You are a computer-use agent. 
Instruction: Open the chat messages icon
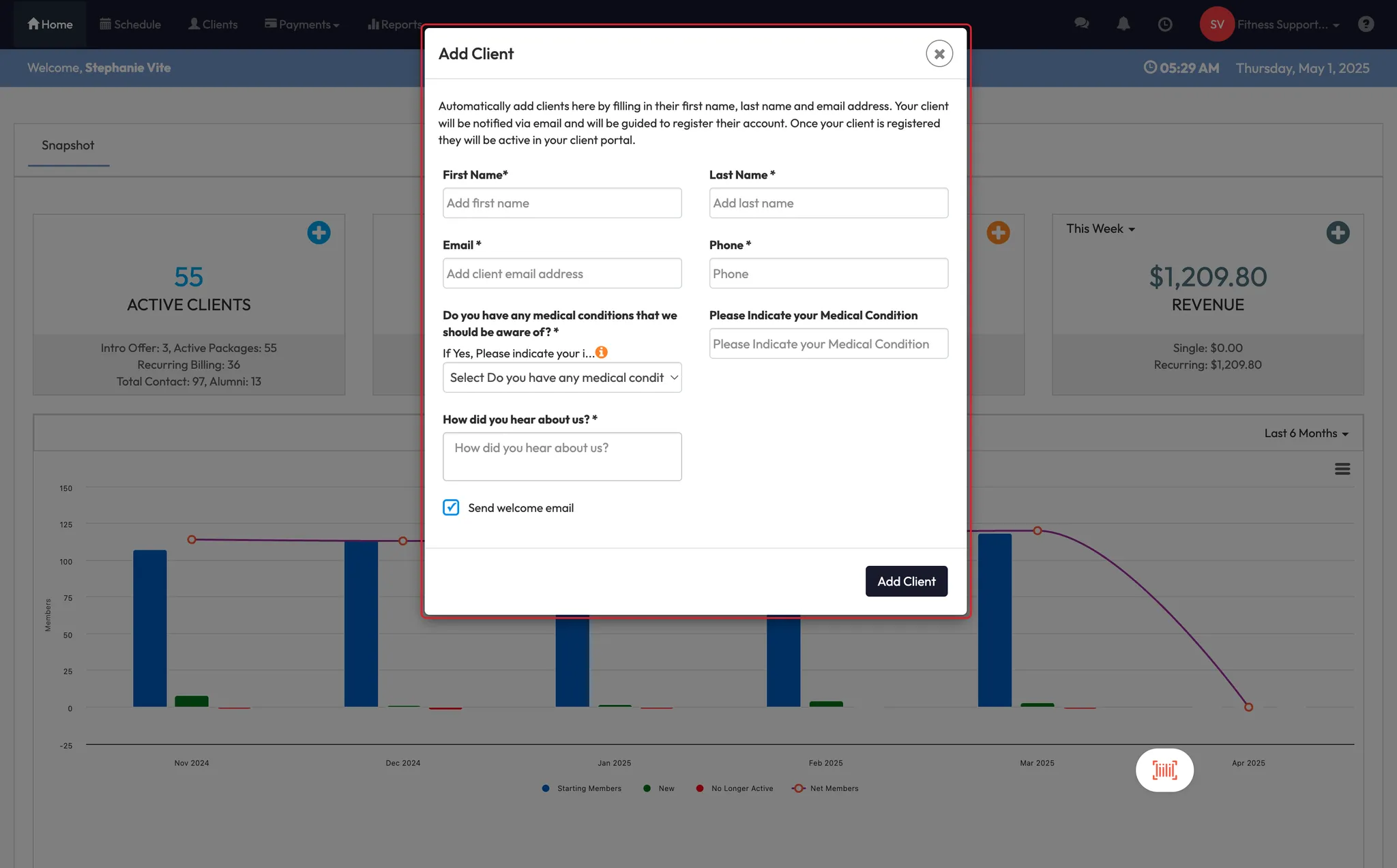pyautogui.click(x=1081, y=24)
